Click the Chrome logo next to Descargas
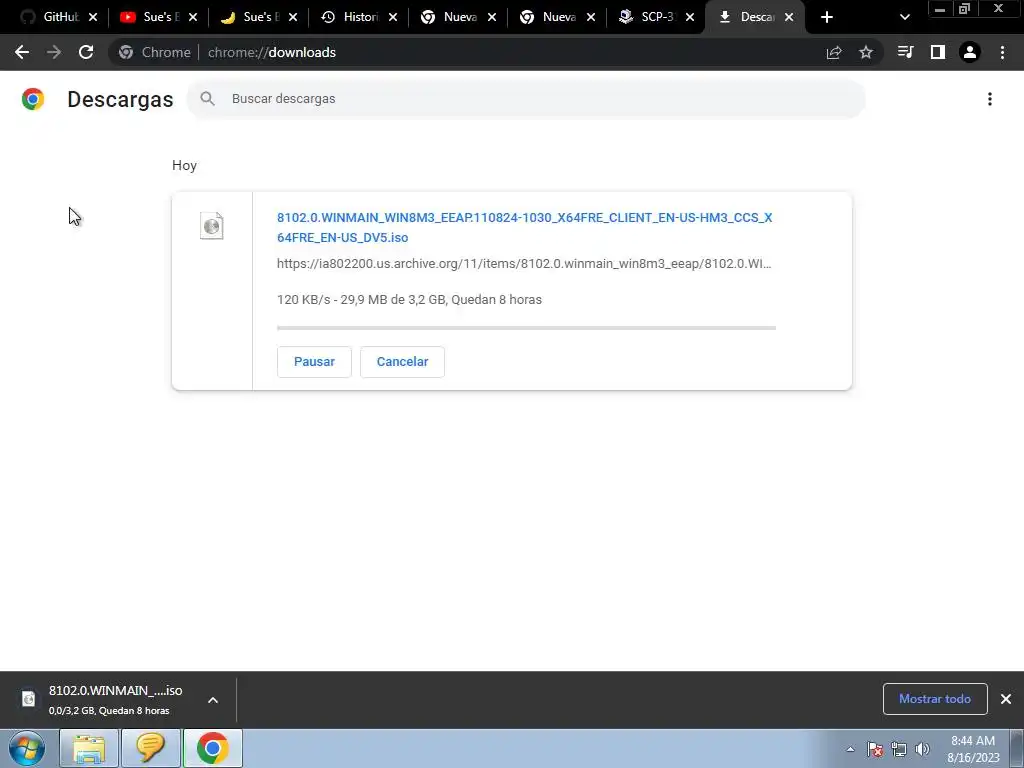 33,99
